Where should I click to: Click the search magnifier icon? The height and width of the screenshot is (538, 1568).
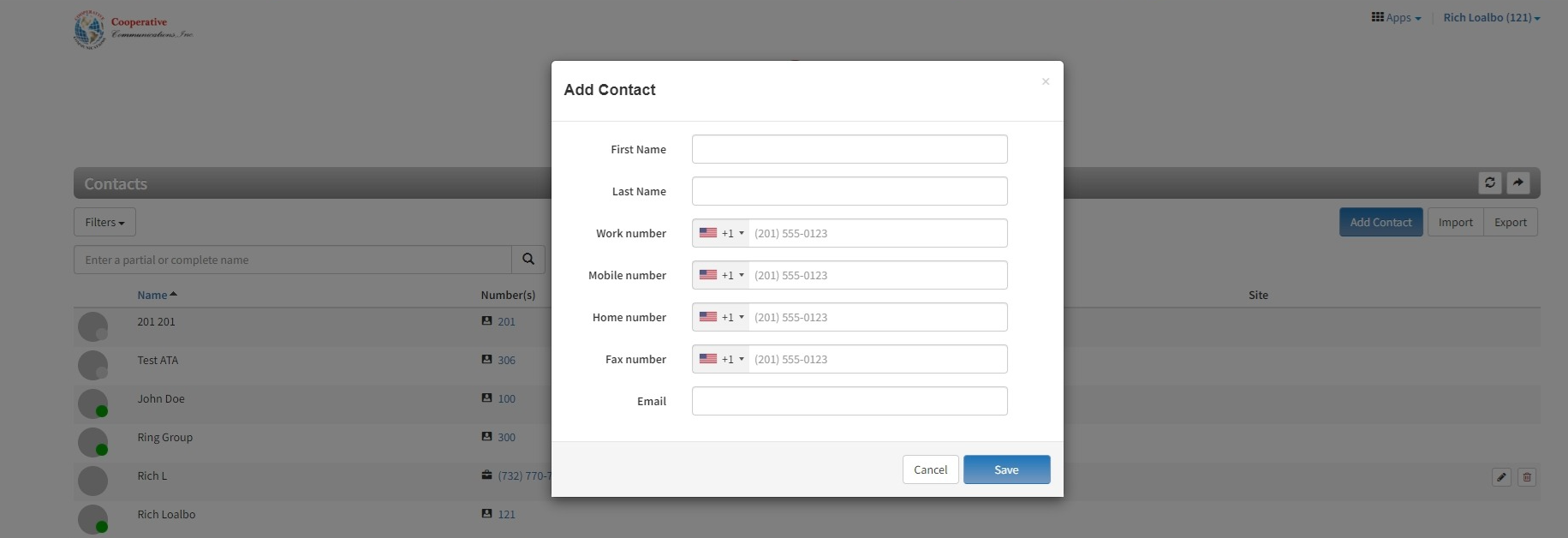point(528,260)
